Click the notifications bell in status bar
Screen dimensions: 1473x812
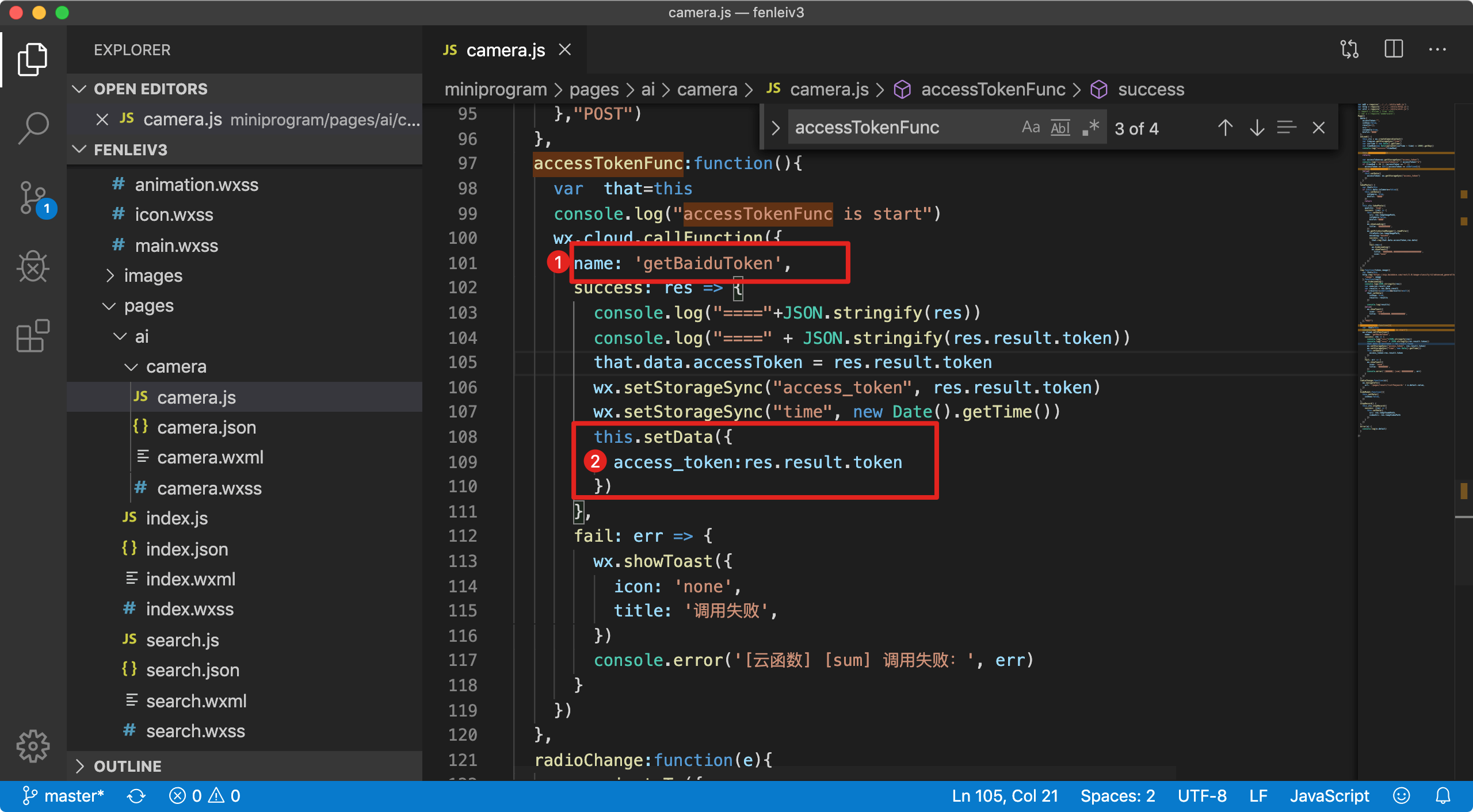(x=1443, y=796)
